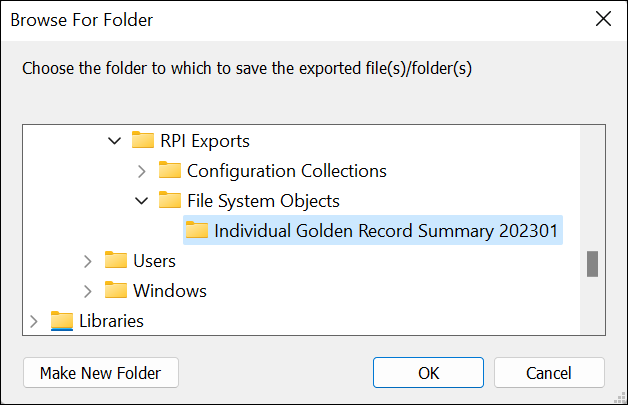This screenshot has width=628, height=405.
Task: Expand the Users folder node
Action: (88, 261)
